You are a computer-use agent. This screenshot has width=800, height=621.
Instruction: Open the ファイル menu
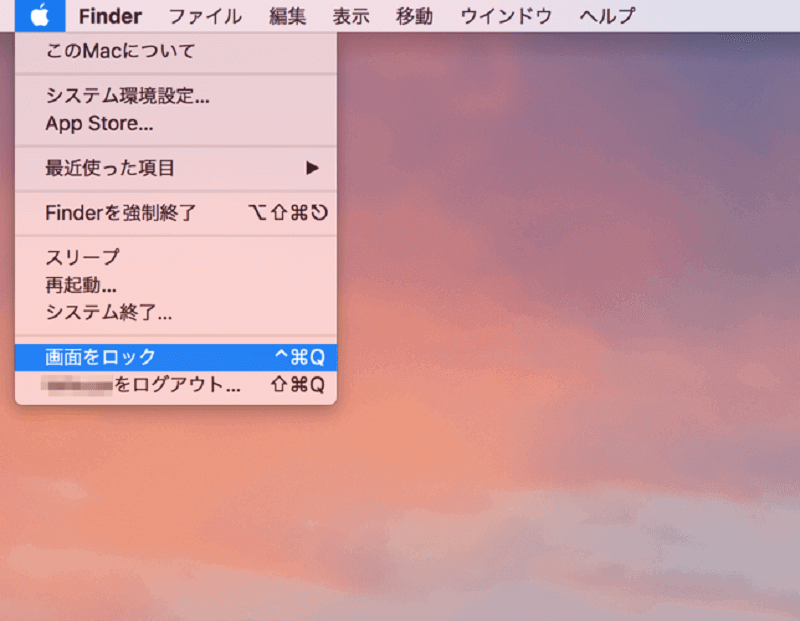pyautogui.click(x=205, y=16)
